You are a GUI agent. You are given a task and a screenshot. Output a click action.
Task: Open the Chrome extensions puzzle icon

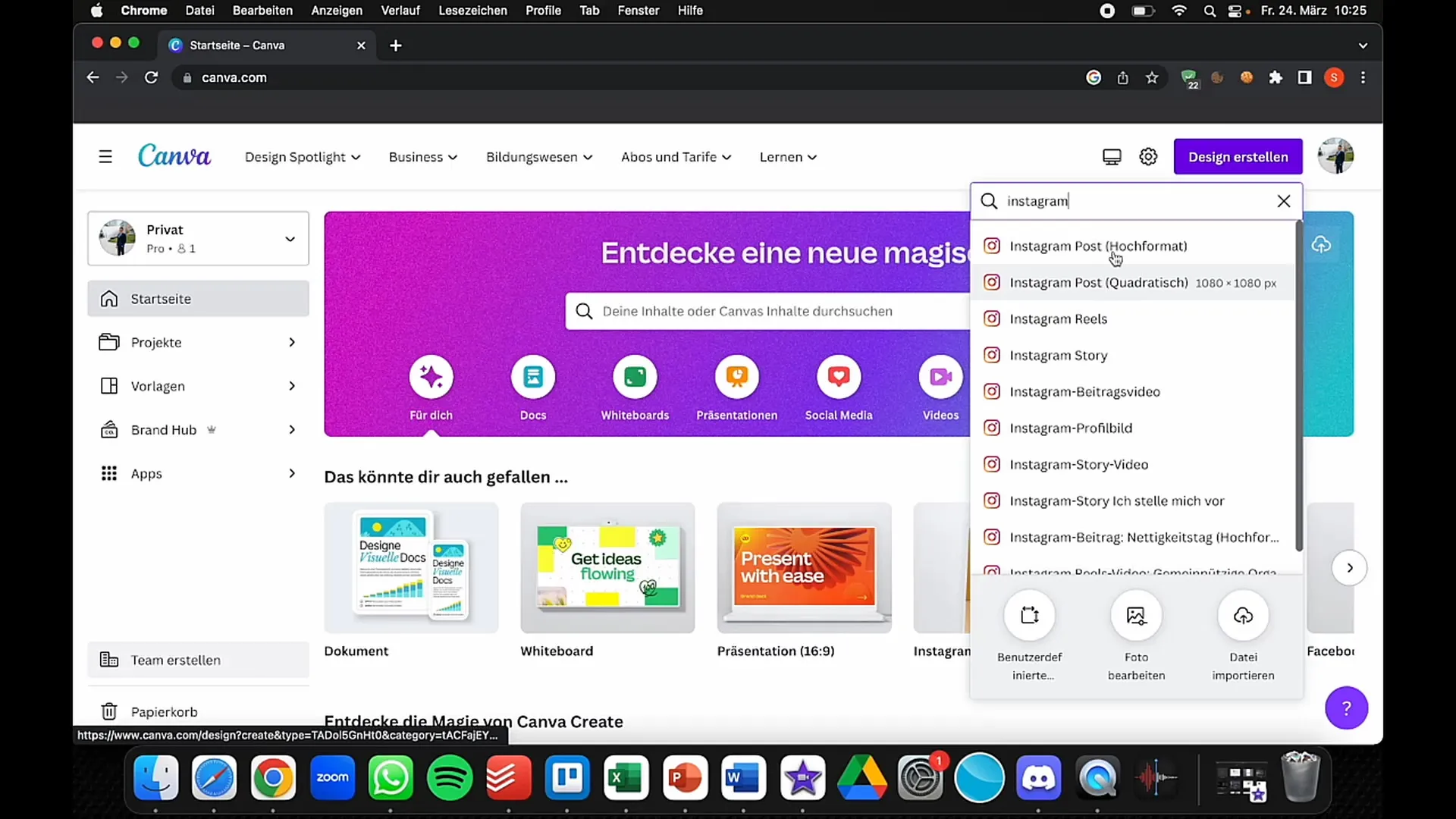pos(1276,77)
